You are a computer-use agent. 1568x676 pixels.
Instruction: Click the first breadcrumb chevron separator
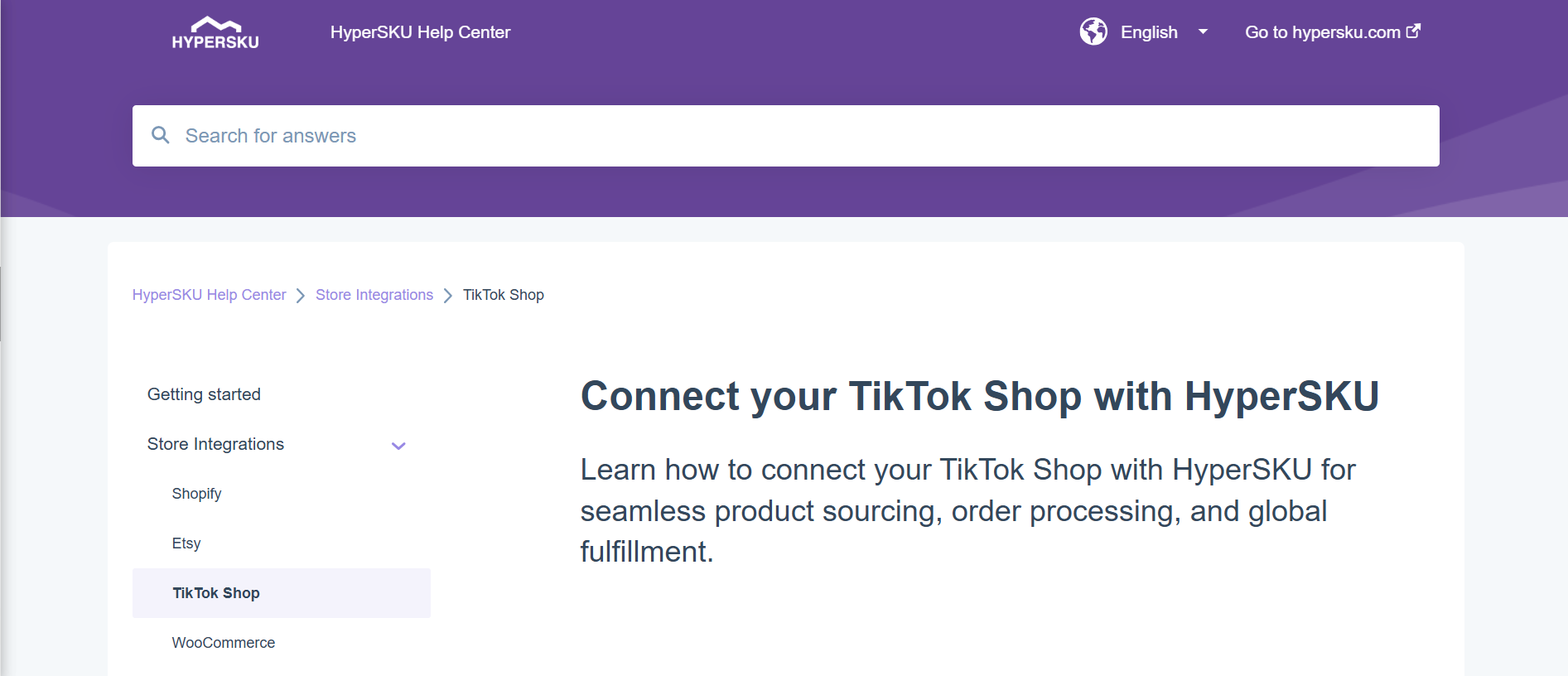301,296
